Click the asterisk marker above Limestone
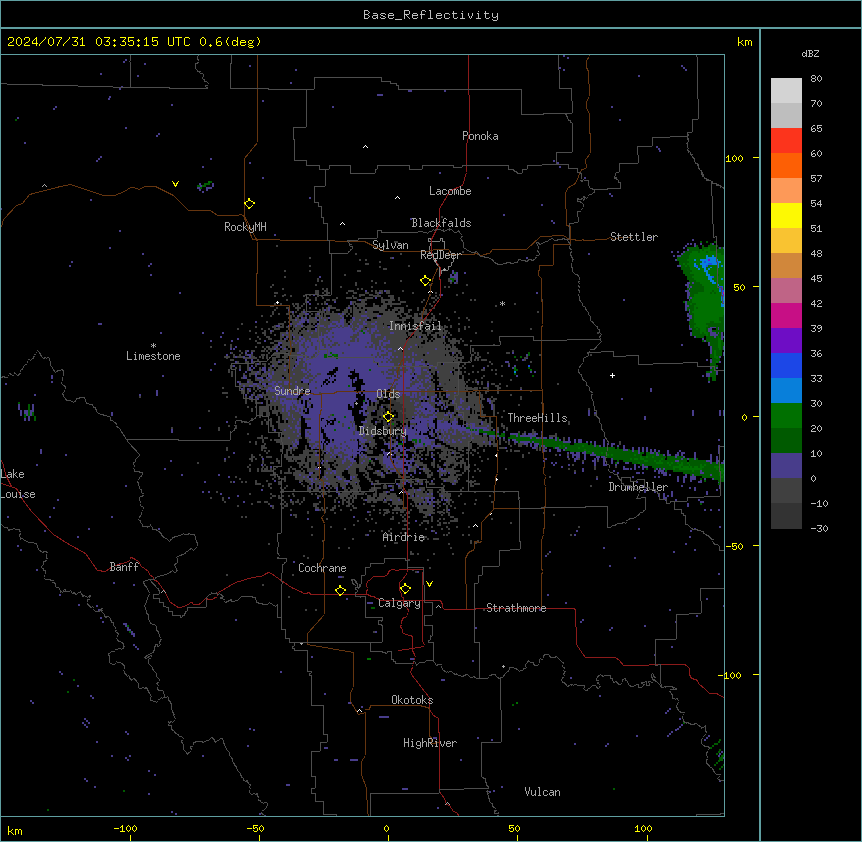Viewport: 862px width, 842px height. [x=153, y=346]
